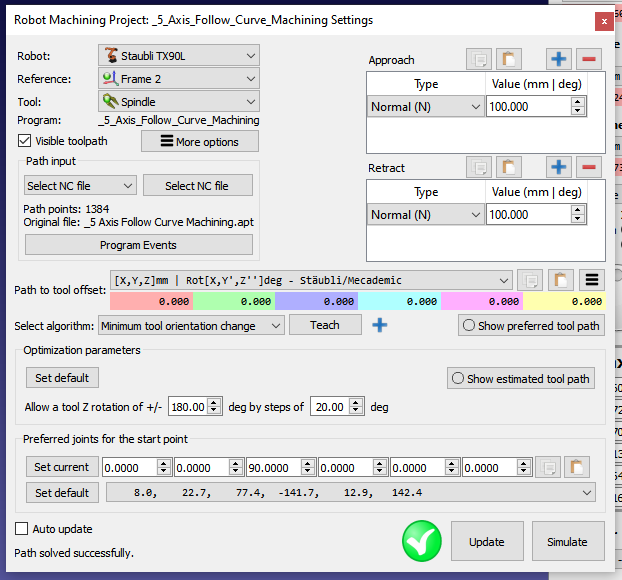Increase third joint 90.0000 stepper
The height and width of the screenshot is (580, 622).
click(307, 463)
